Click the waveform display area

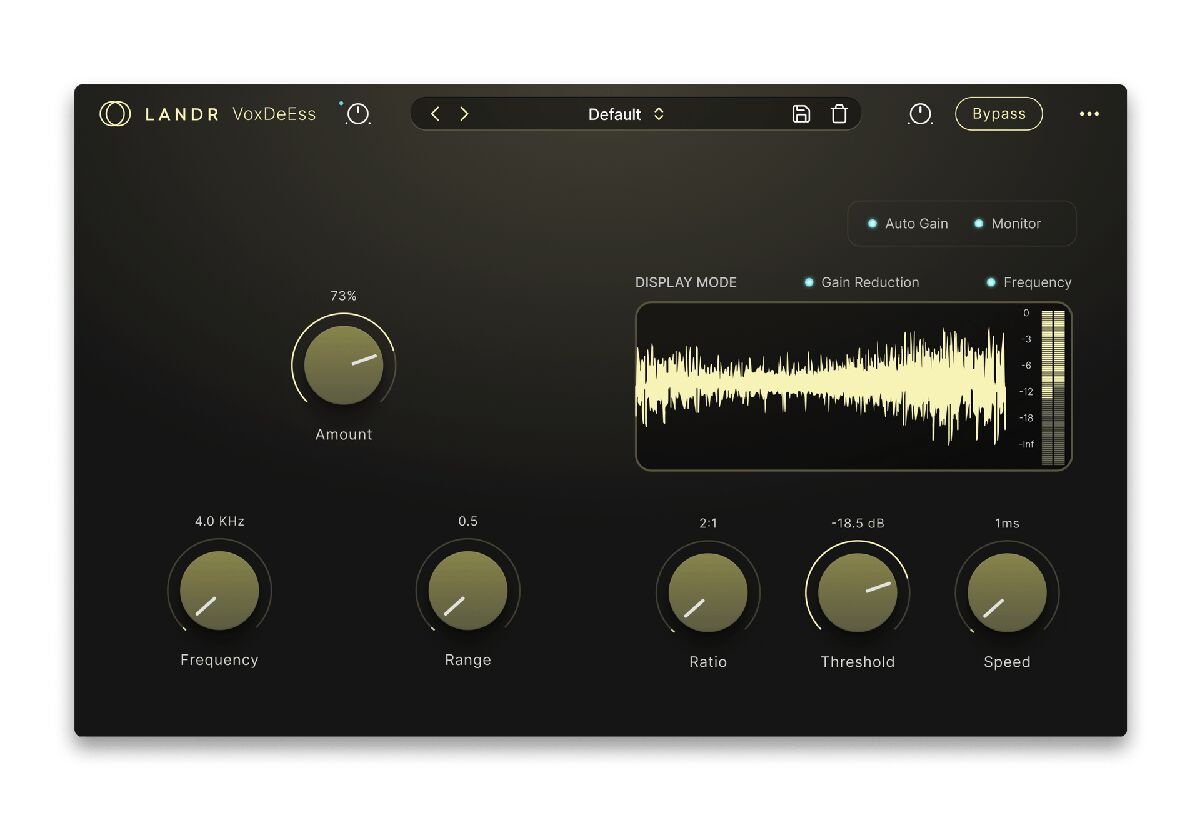(822, 387)
